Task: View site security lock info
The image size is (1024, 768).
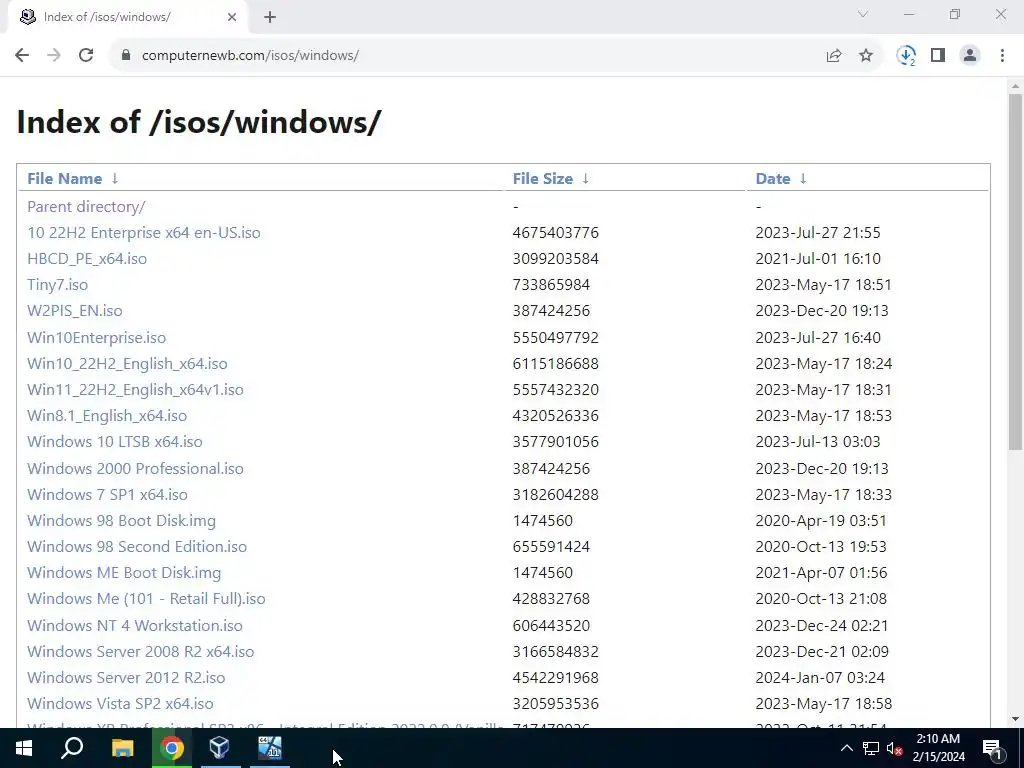Action: tap(126, 56)
